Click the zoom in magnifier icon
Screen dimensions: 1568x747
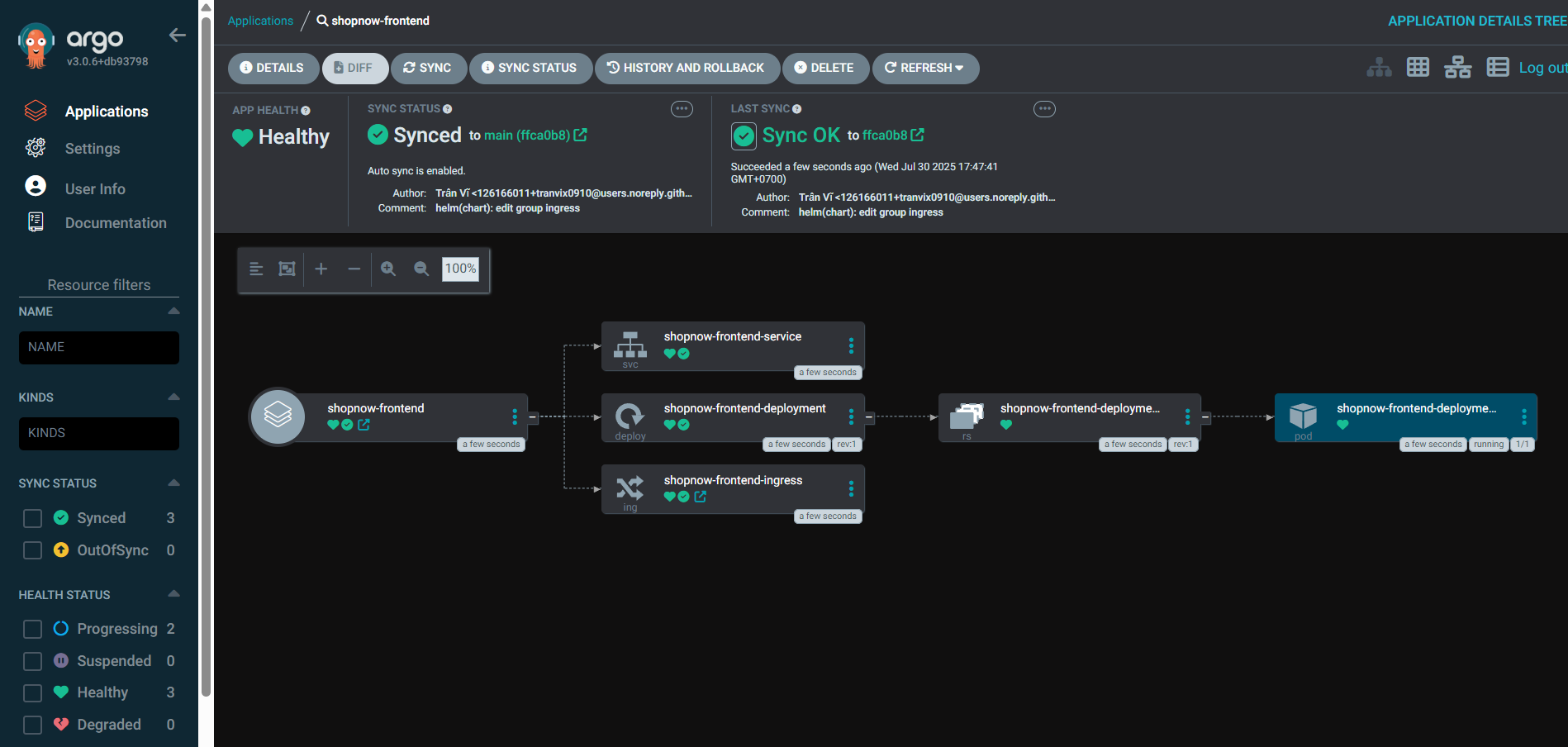pos(388,269)
